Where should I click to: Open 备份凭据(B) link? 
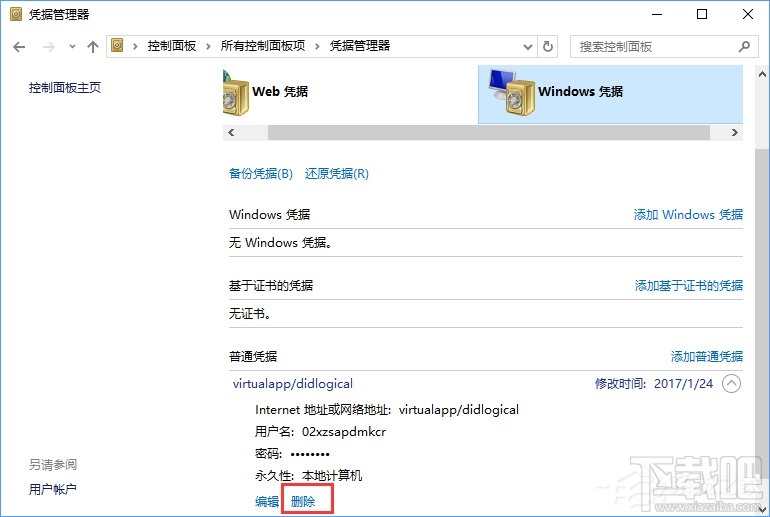[261, 174]
